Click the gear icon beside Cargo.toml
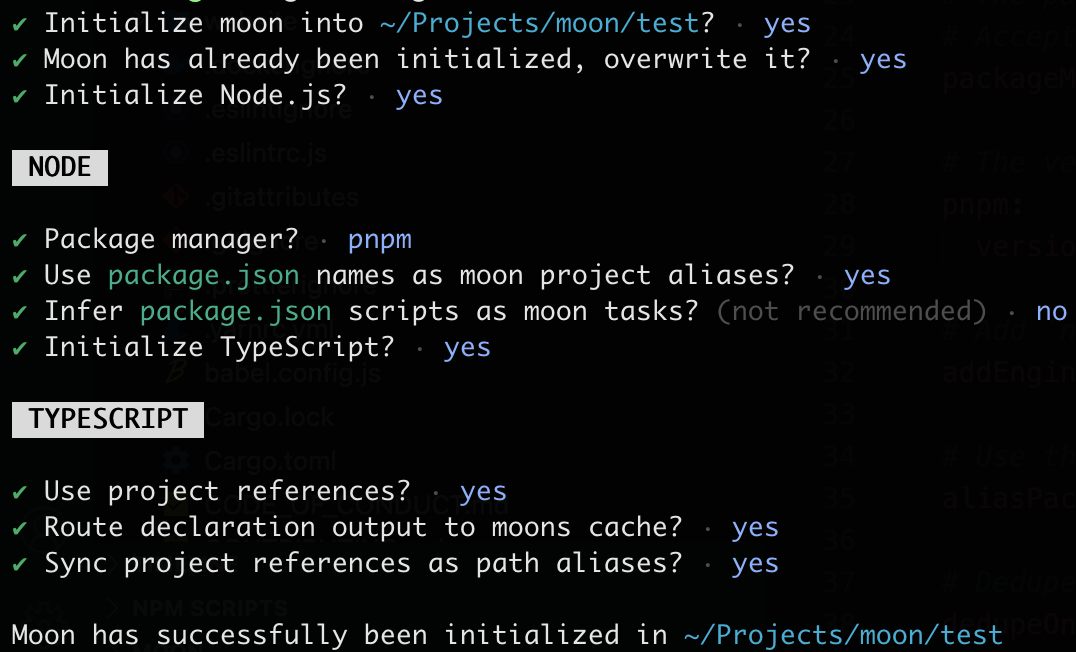Screen dimensions: 1076x652 point(180,461)
